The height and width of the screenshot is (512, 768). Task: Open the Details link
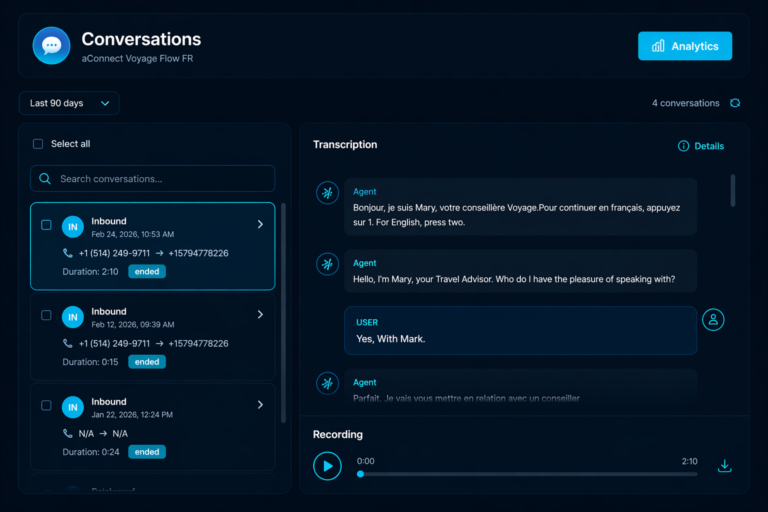701,146
